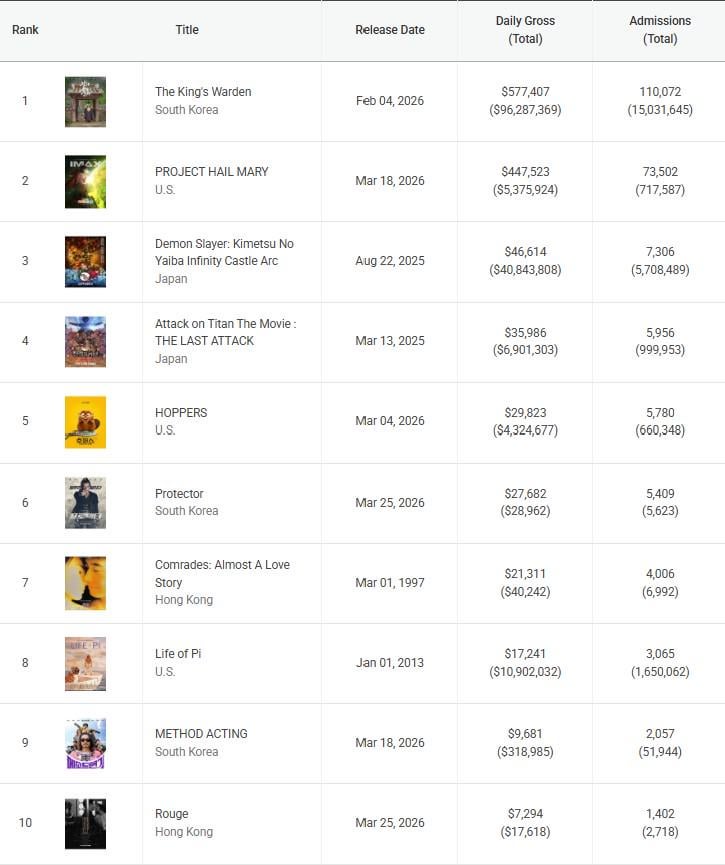Select the Demon Slayer poster thumbnail
The width and height of the screenshot is (725, 865).
[85, 262]
